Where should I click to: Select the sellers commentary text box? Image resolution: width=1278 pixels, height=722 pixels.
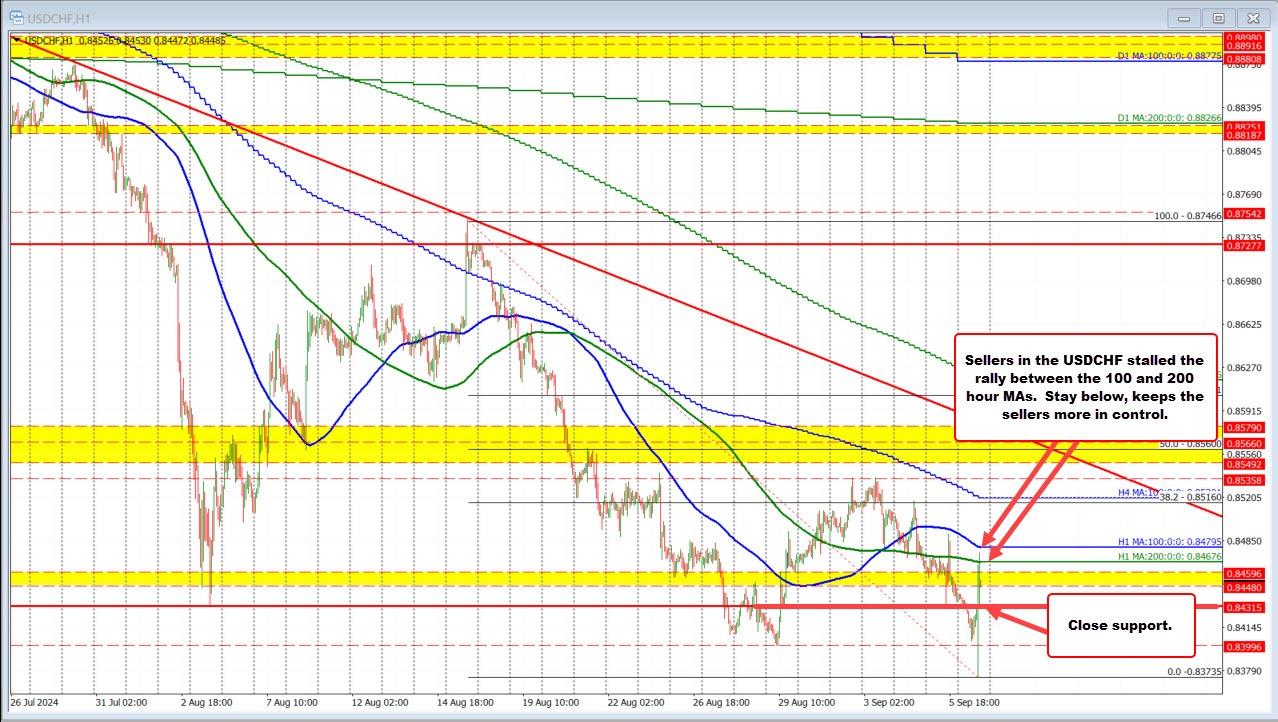pos(1087,388)
